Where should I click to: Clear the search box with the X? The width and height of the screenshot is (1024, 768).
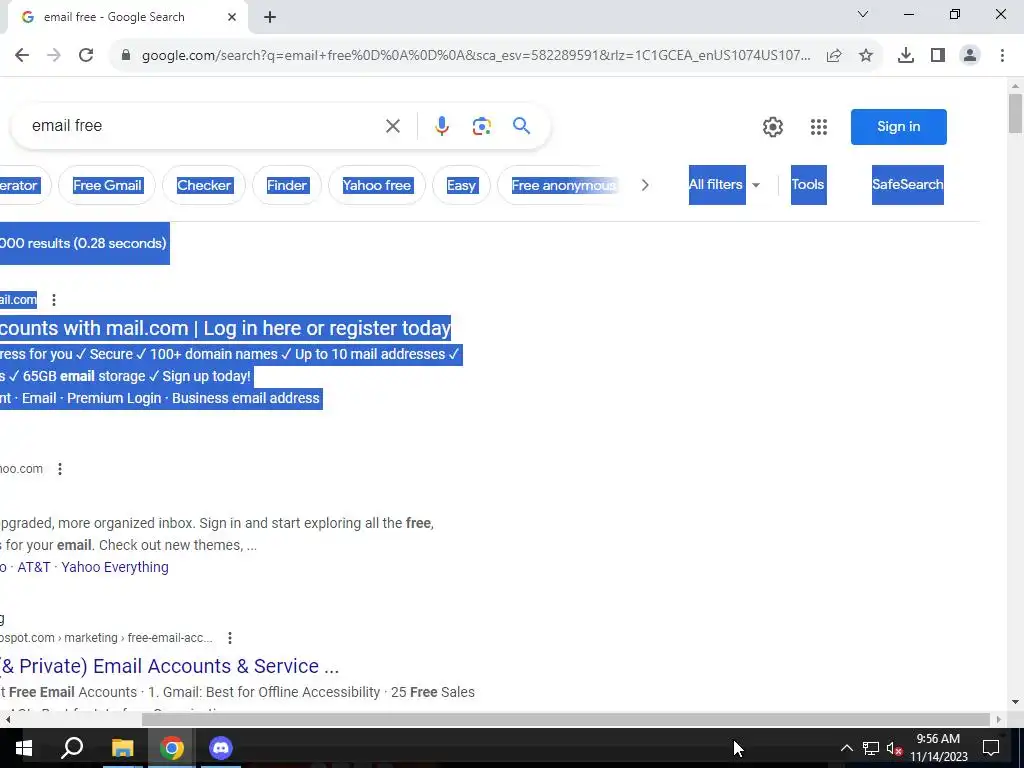point(392,126)
